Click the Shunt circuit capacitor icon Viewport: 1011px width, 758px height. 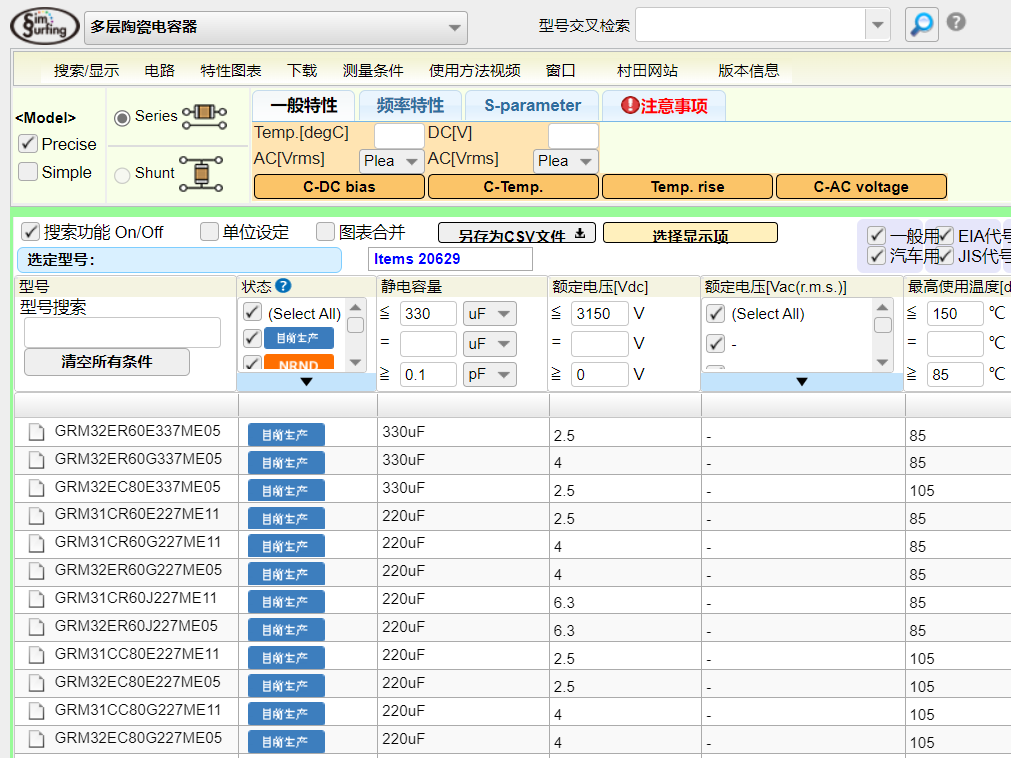(203, 173)
